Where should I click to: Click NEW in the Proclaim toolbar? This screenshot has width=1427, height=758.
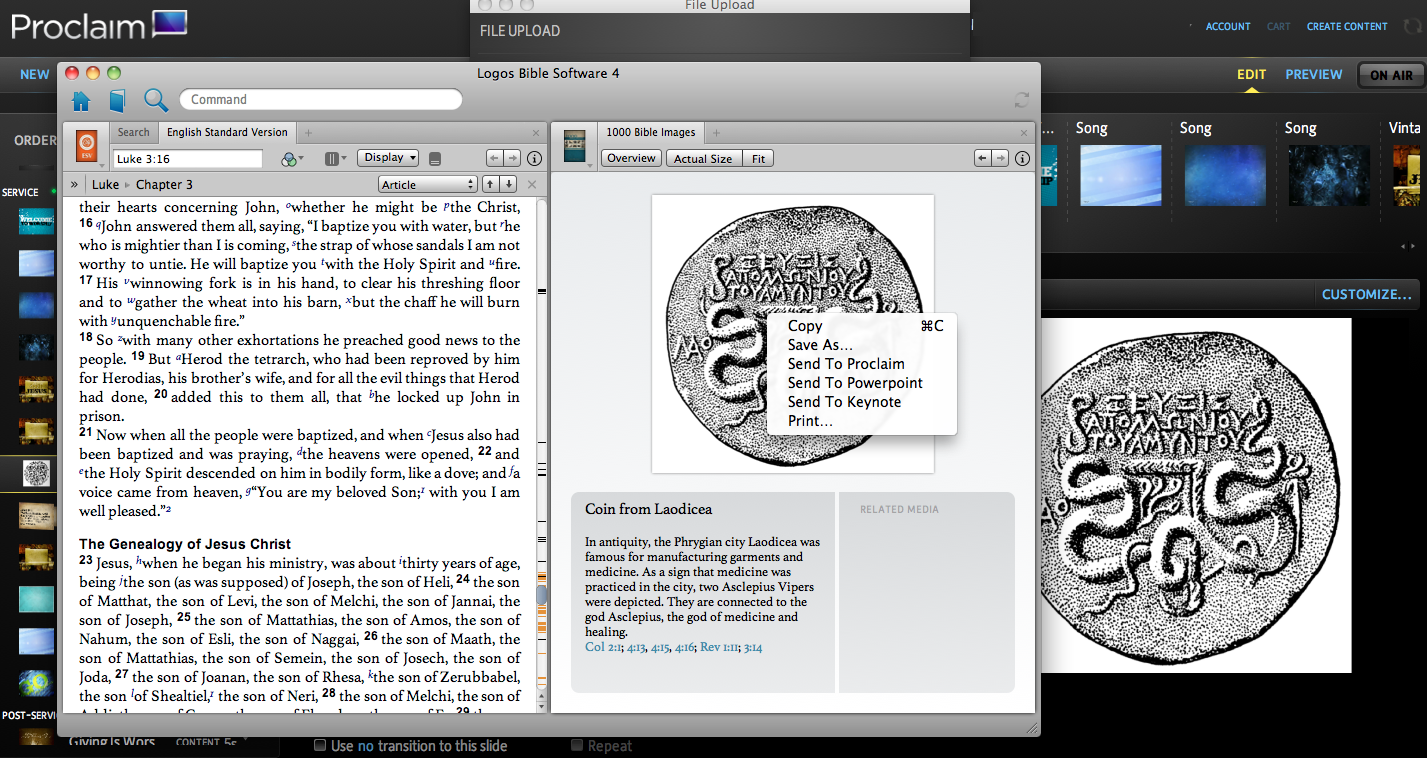pyautogui.click(x=35, y=74)
